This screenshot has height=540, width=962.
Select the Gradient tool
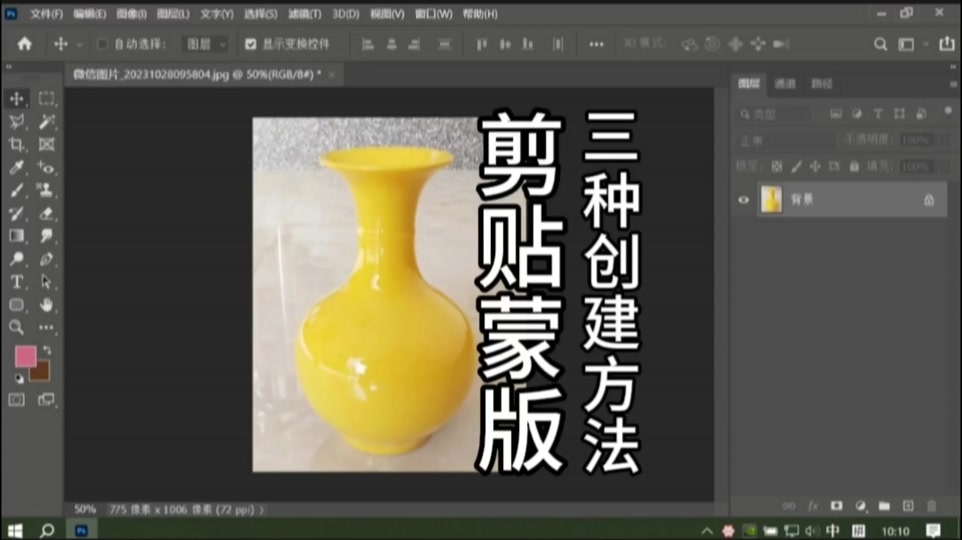coord(17,236)
